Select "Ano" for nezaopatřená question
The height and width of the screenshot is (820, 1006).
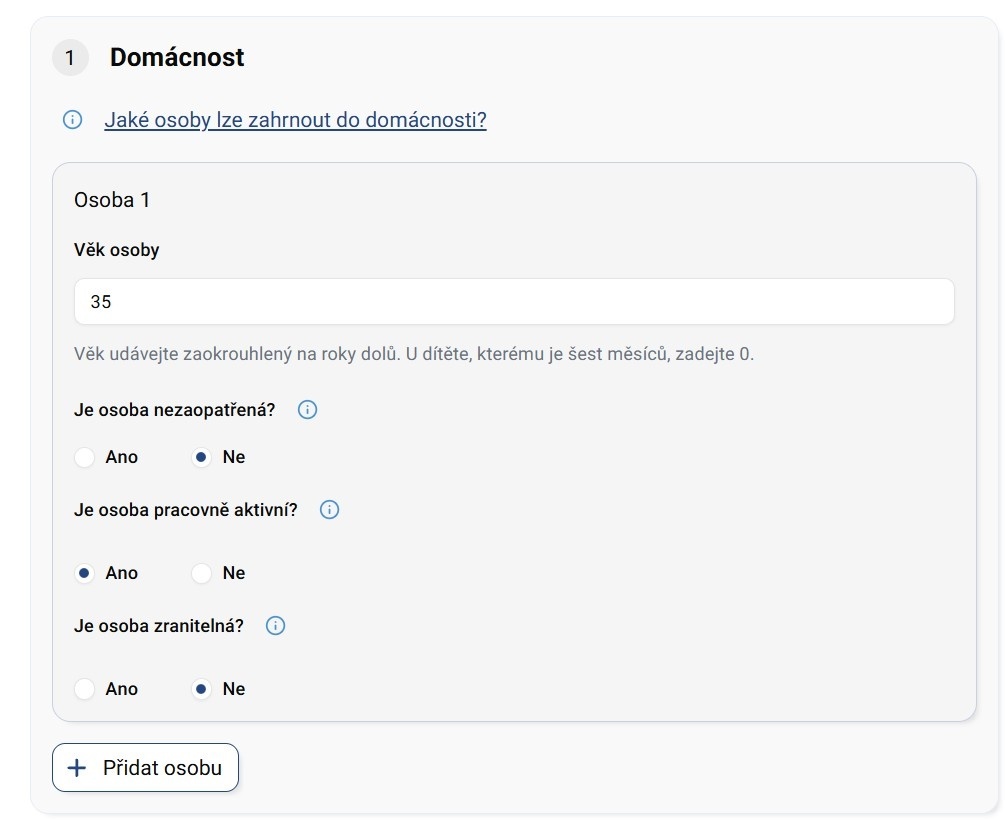click(x=85, y=457)
